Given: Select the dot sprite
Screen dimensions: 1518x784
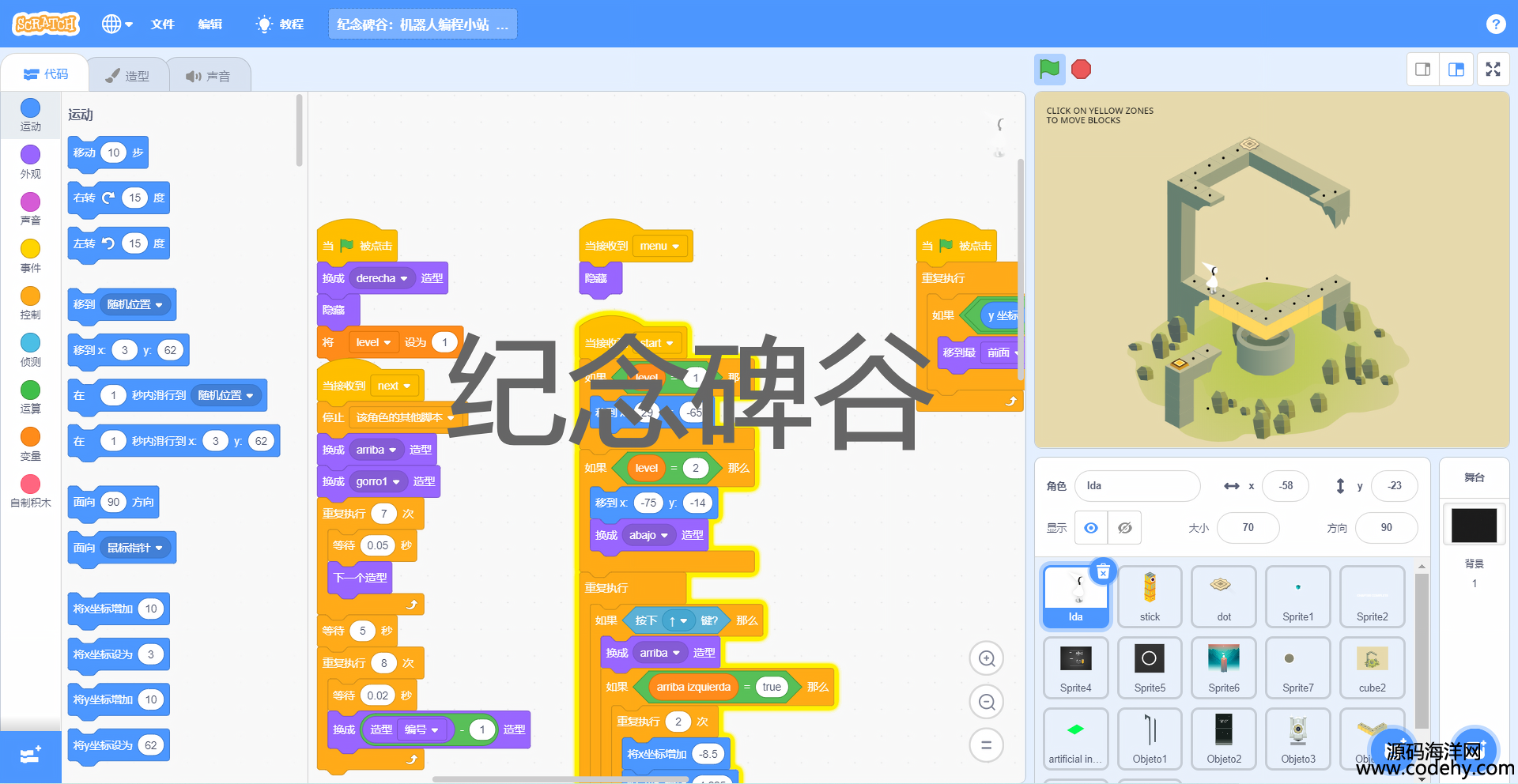Looking at the screenshot, I should [x=1224, y=597].
